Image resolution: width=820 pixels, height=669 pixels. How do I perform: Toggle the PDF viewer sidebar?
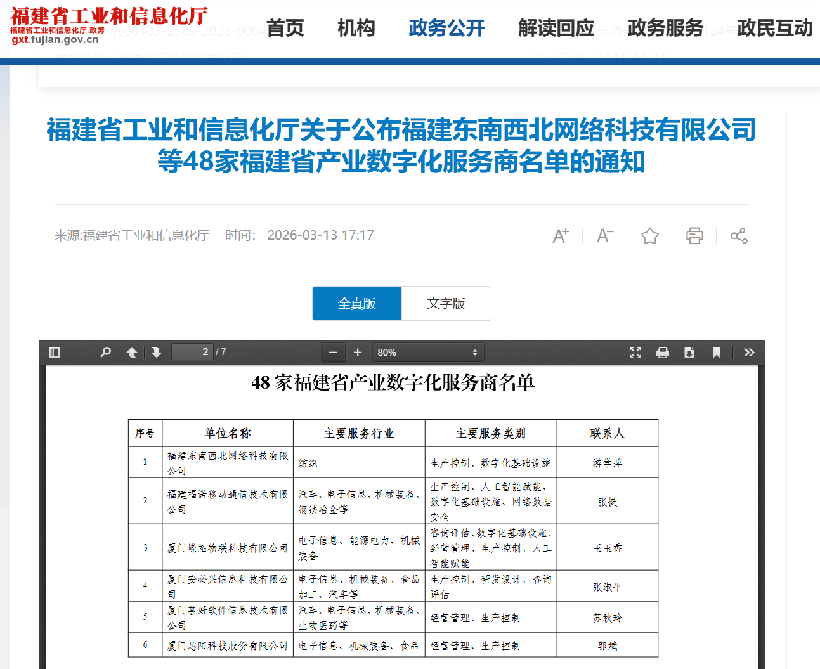(x=55, y=352)
